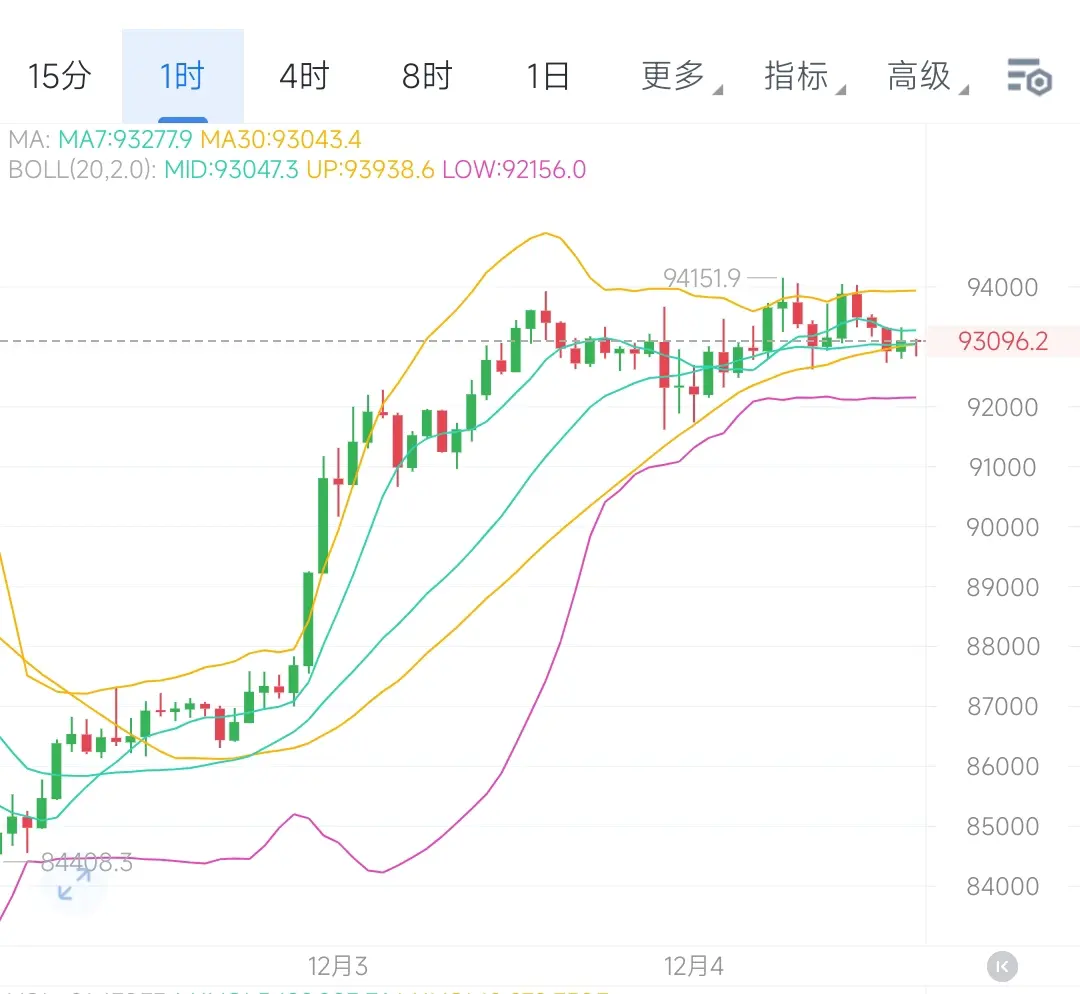This screenshot has width=1080, height=994.
Task: Click the MA30:93043.4 indicator label
Action: (281, 140)
